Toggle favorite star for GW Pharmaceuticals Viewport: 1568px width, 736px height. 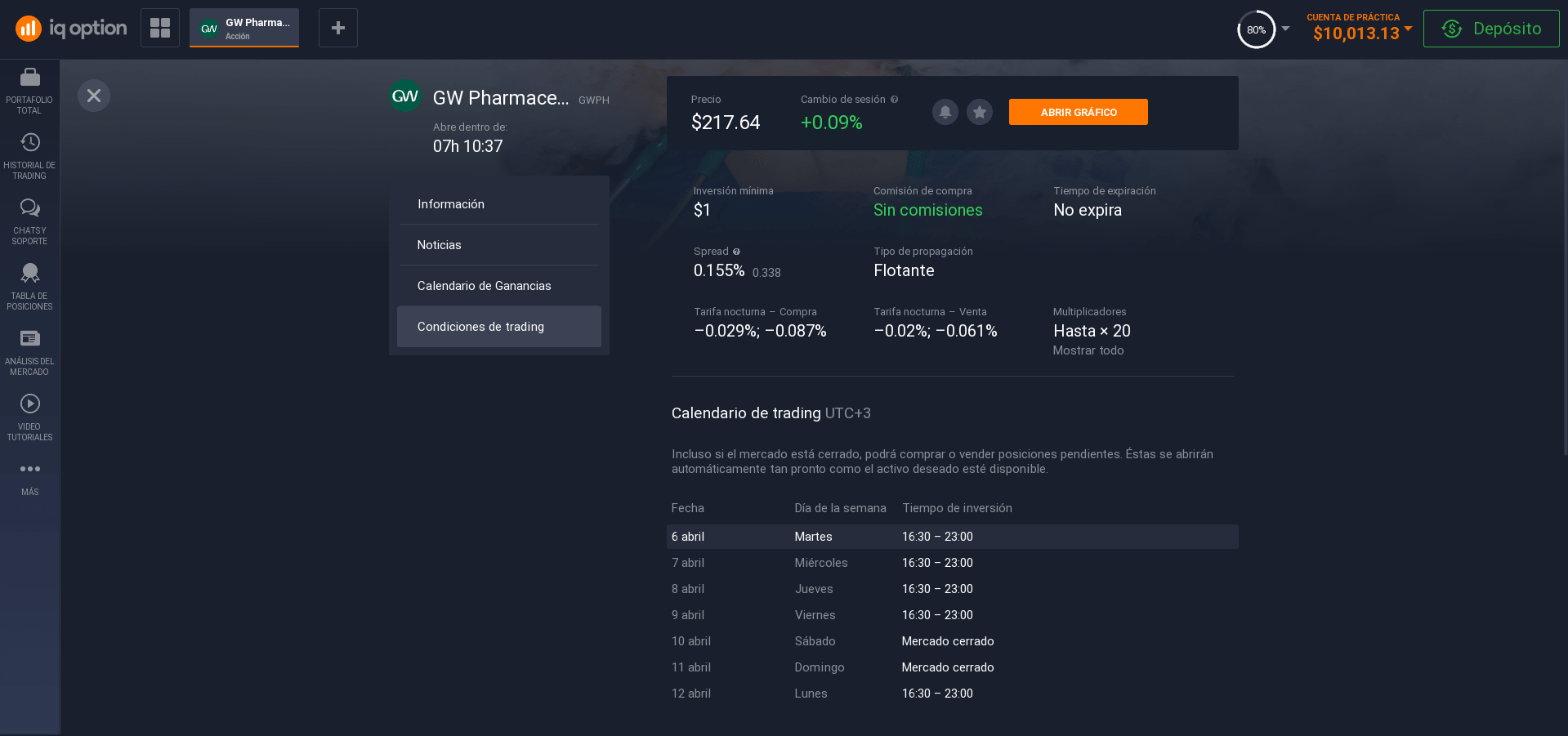click(979, 112)
